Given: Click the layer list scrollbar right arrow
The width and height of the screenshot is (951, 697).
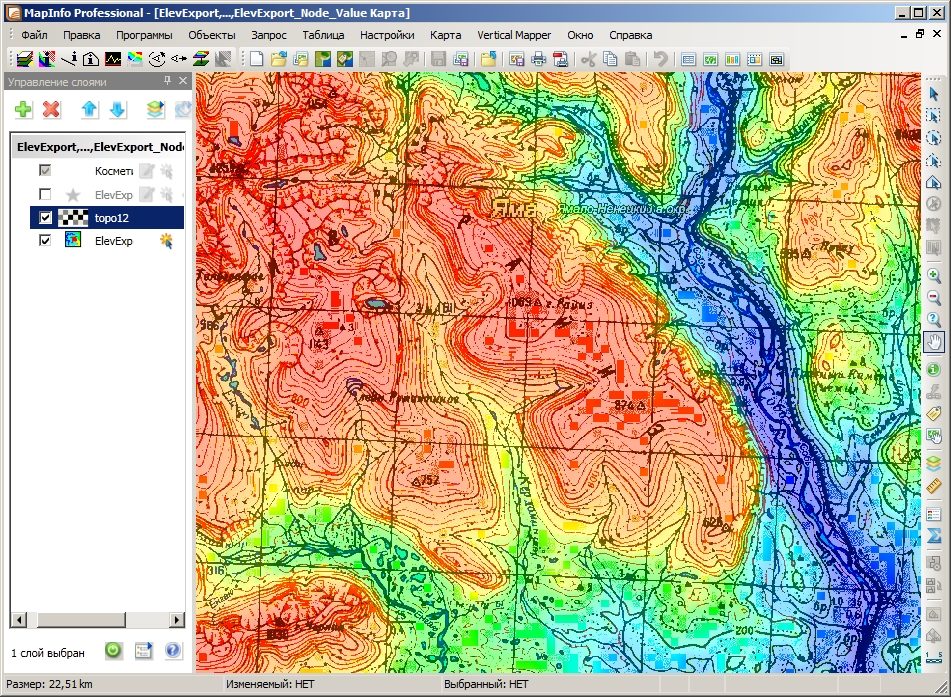Looking at the screenshot, I should click(177, 620).
